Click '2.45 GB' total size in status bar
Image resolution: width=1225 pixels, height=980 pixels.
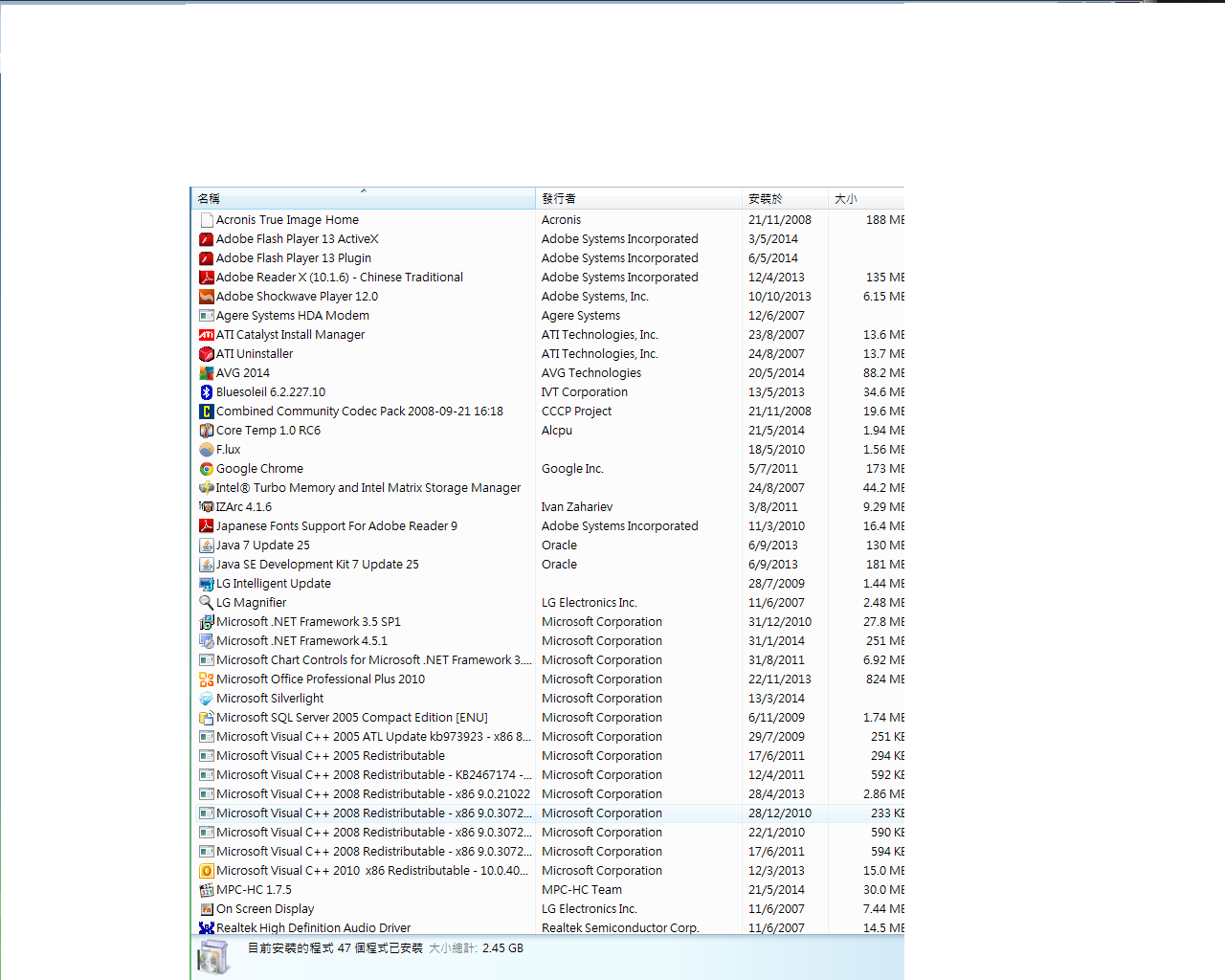pyautogui.click(x=503, y=948)
